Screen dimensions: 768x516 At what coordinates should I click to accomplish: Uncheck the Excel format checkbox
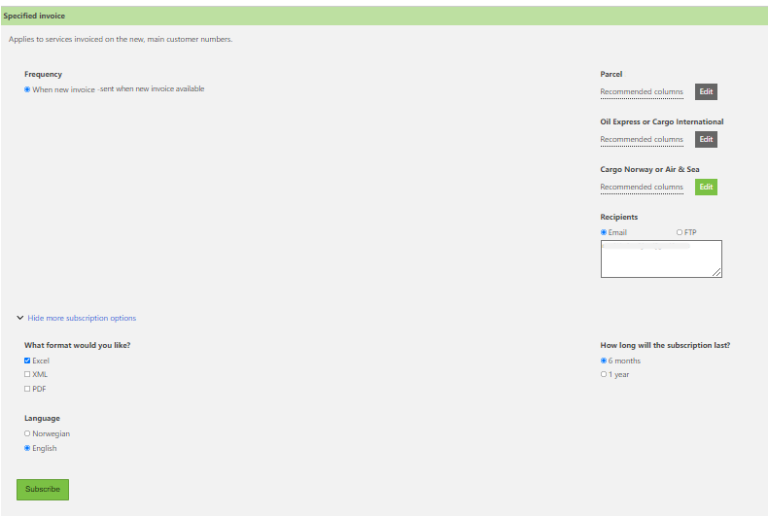(x=27, y=360)
